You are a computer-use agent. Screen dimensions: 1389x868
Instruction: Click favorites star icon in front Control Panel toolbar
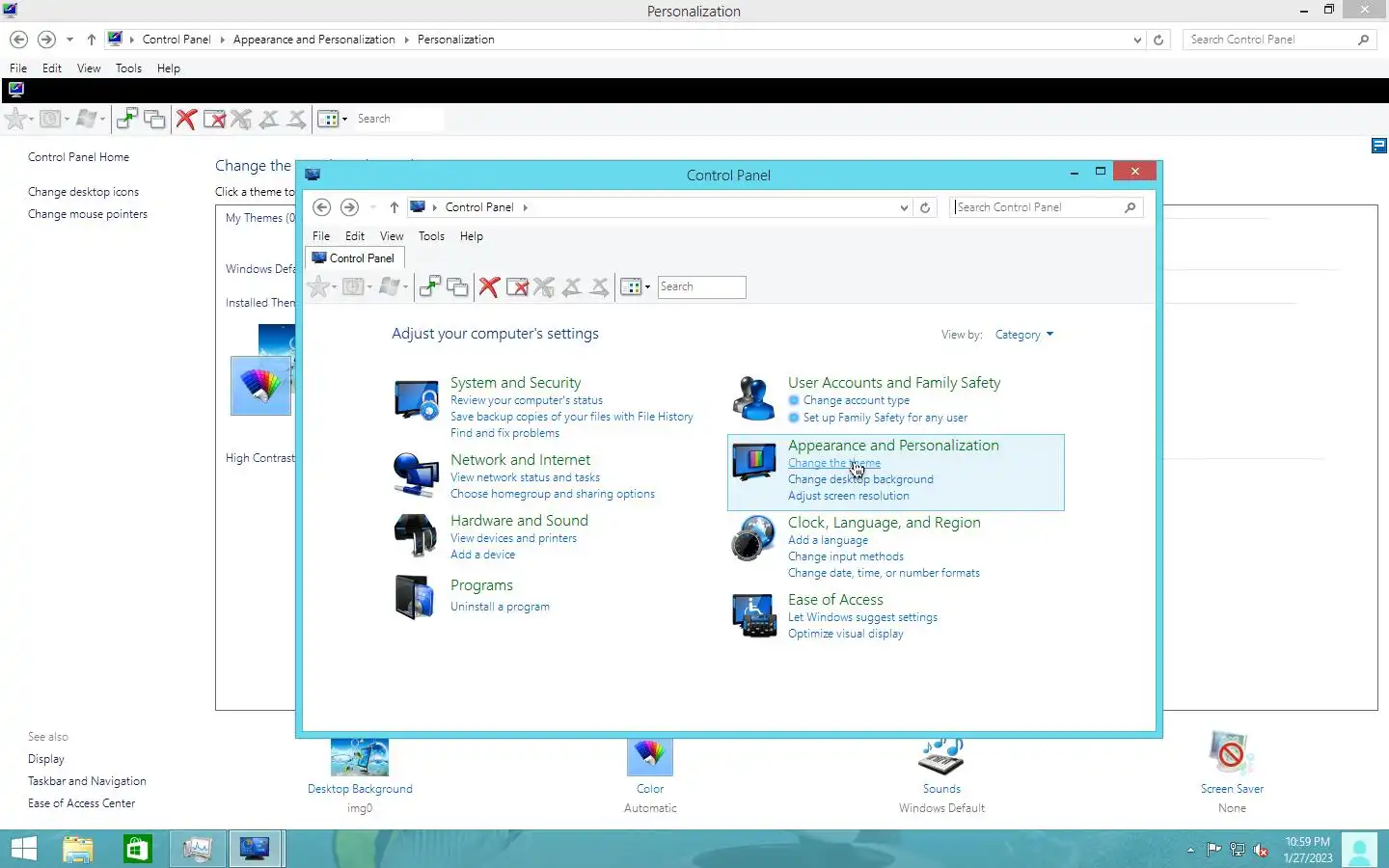pyautogui.click(x=317, y=286)
